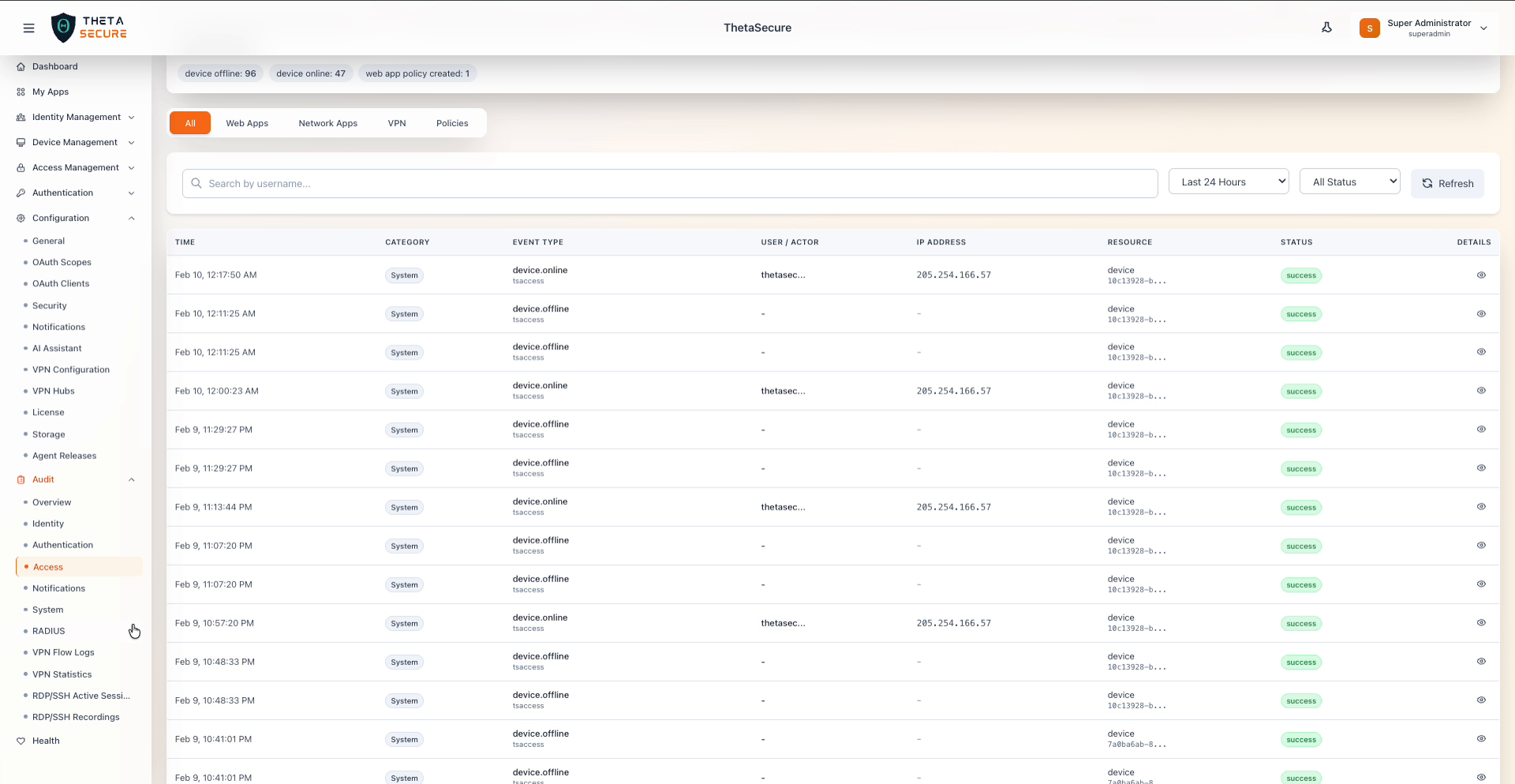
Task: Click the refresh arrows icon on Refresh button
Action: tap(1427, 183)
